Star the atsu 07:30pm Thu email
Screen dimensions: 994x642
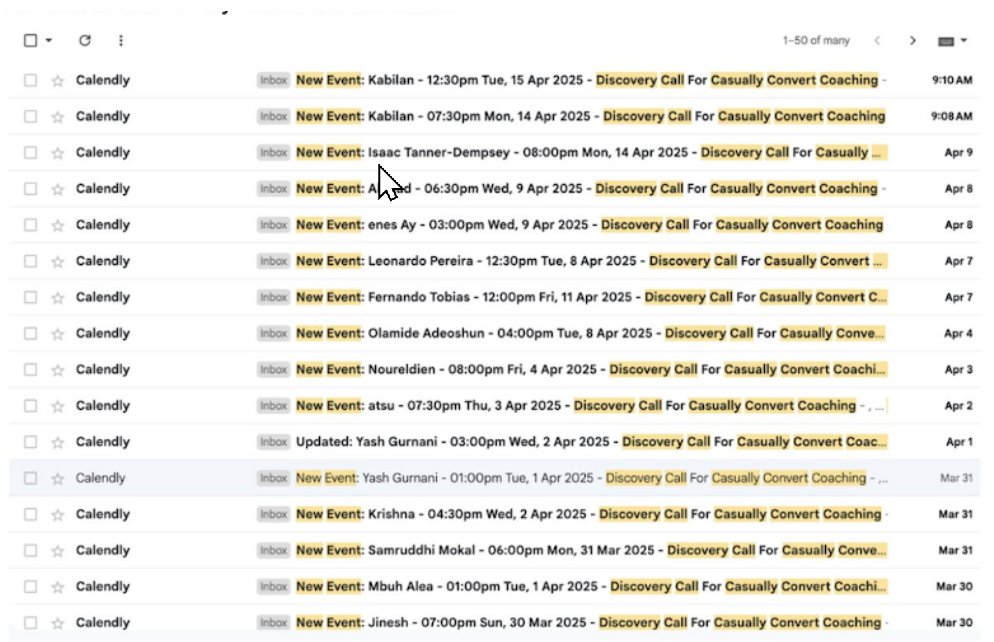click(58, 406)
